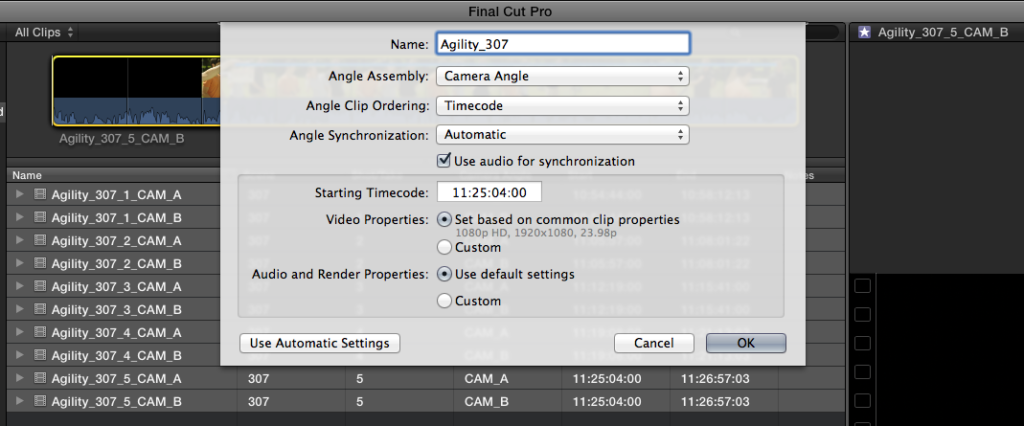Click CAM_A cell in Agility_307_5_CAM_A row
Image resolution: width=1024 pixels, height=426 pixels.
(486, 378)
